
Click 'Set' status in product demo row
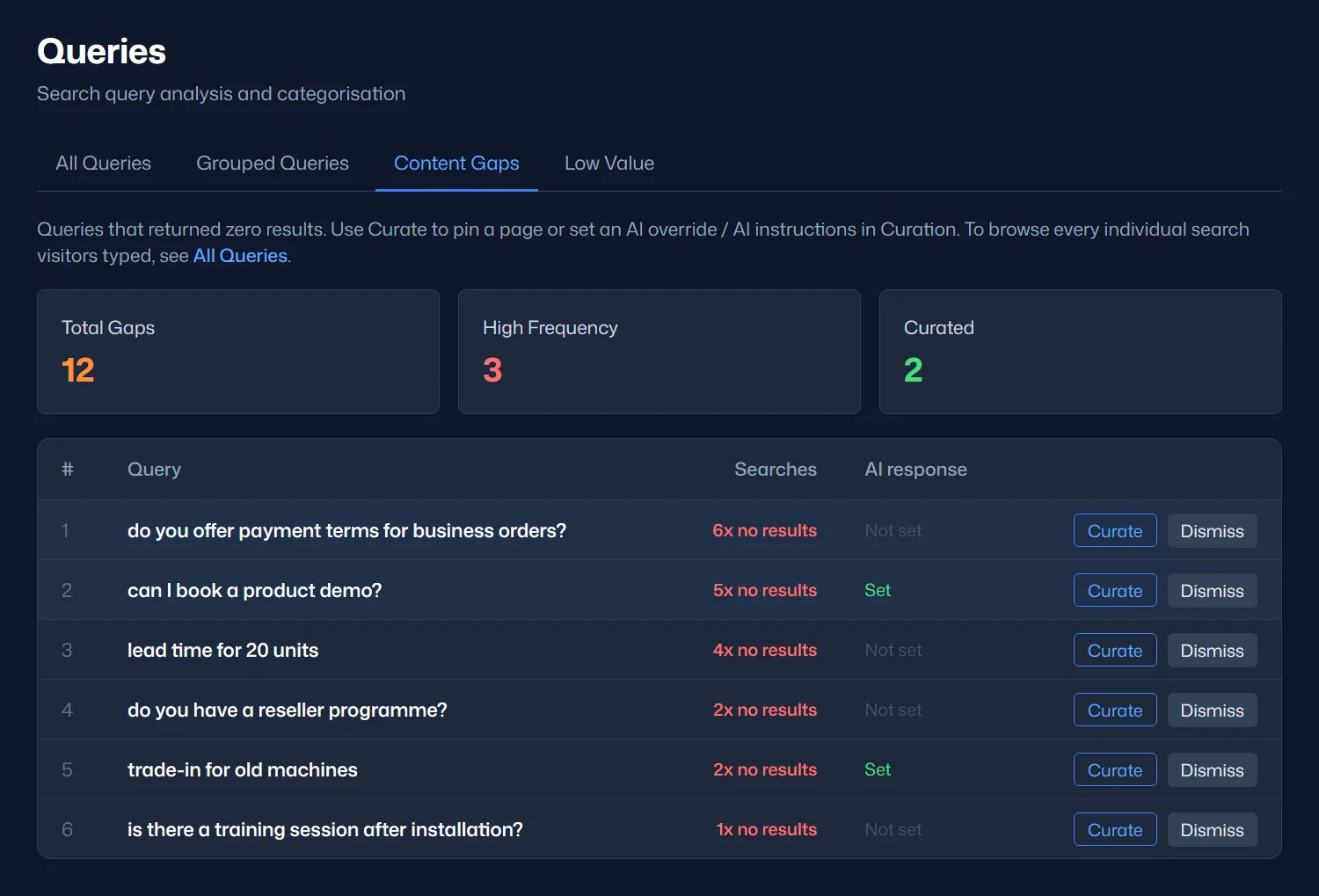click(x=878, y=590)
